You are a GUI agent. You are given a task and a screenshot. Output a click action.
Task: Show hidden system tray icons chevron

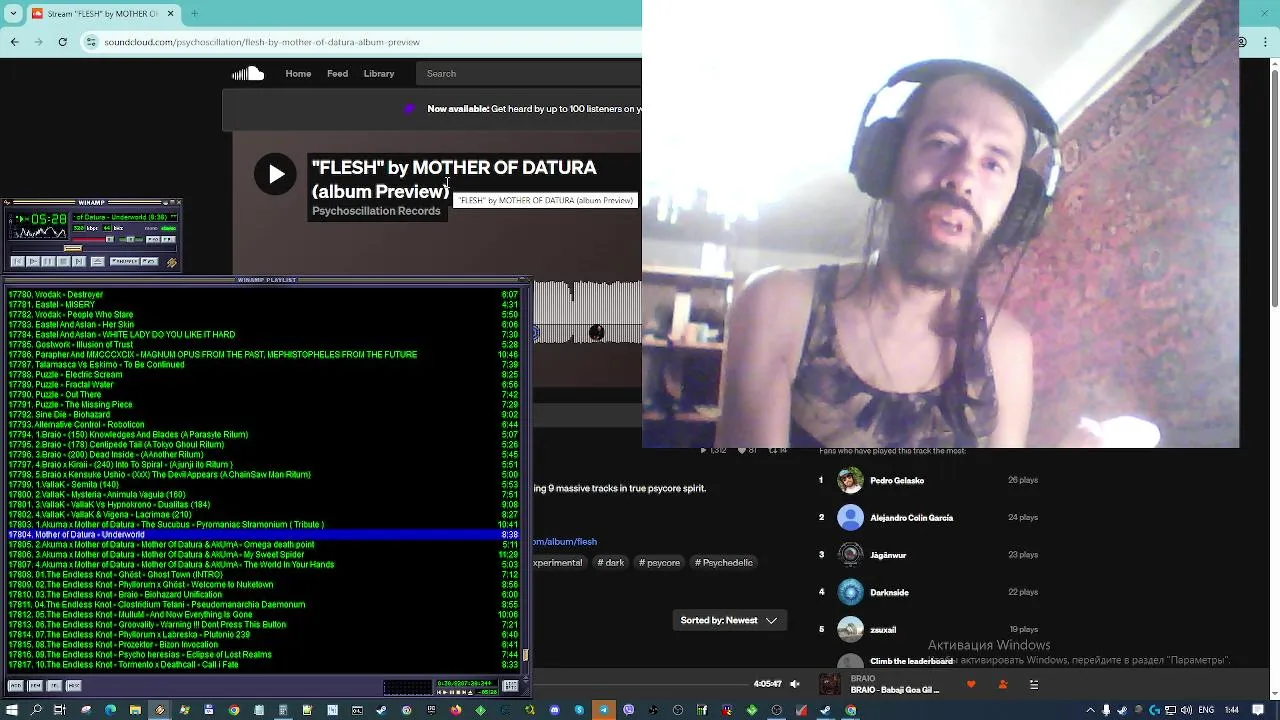[1092, 710]
